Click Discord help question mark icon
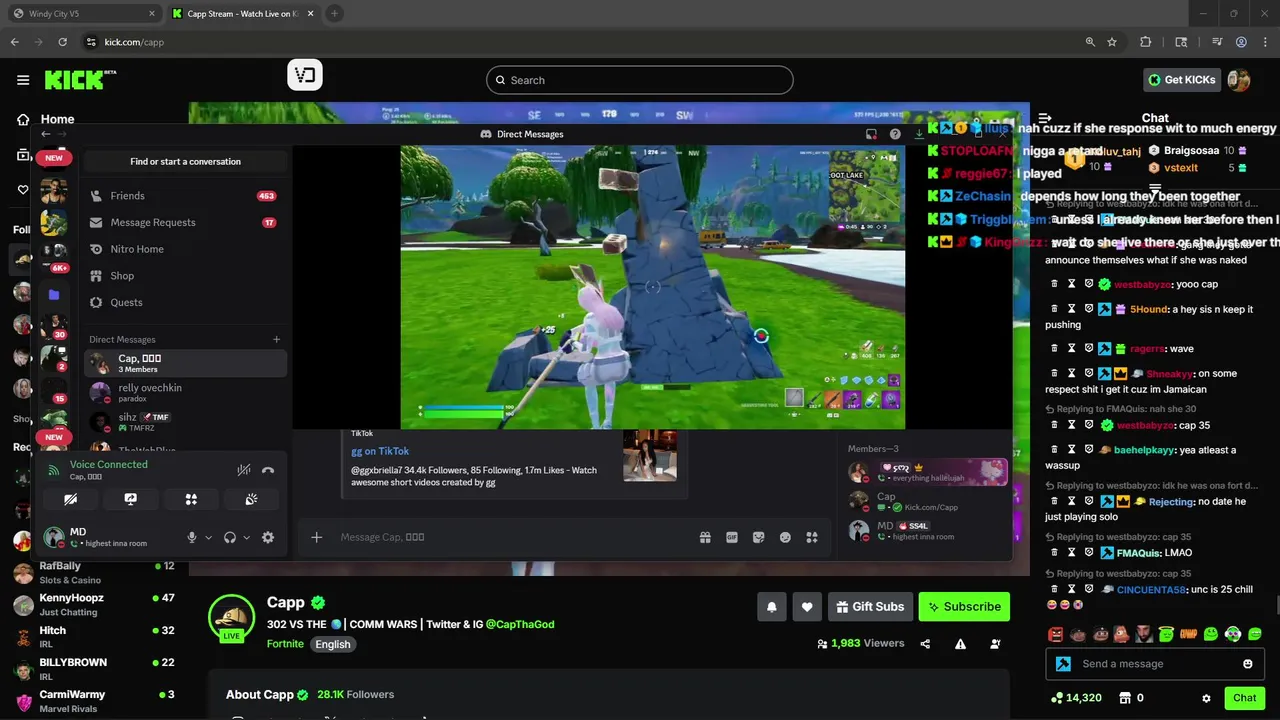The width and height of the screenshot is (1280, 720). 895,134
